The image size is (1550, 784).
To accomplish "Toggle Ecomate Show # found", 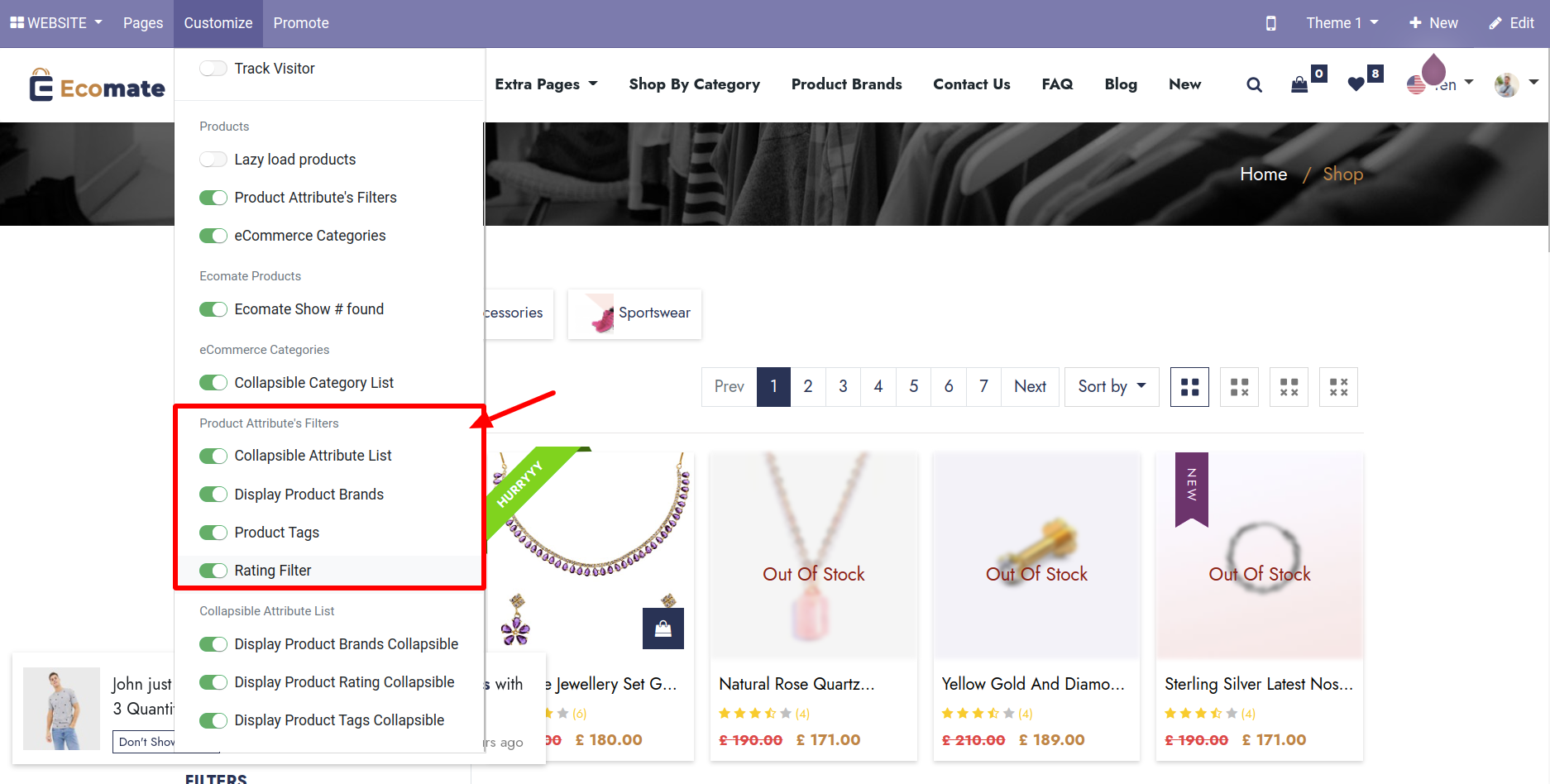I will click(213, 309).
